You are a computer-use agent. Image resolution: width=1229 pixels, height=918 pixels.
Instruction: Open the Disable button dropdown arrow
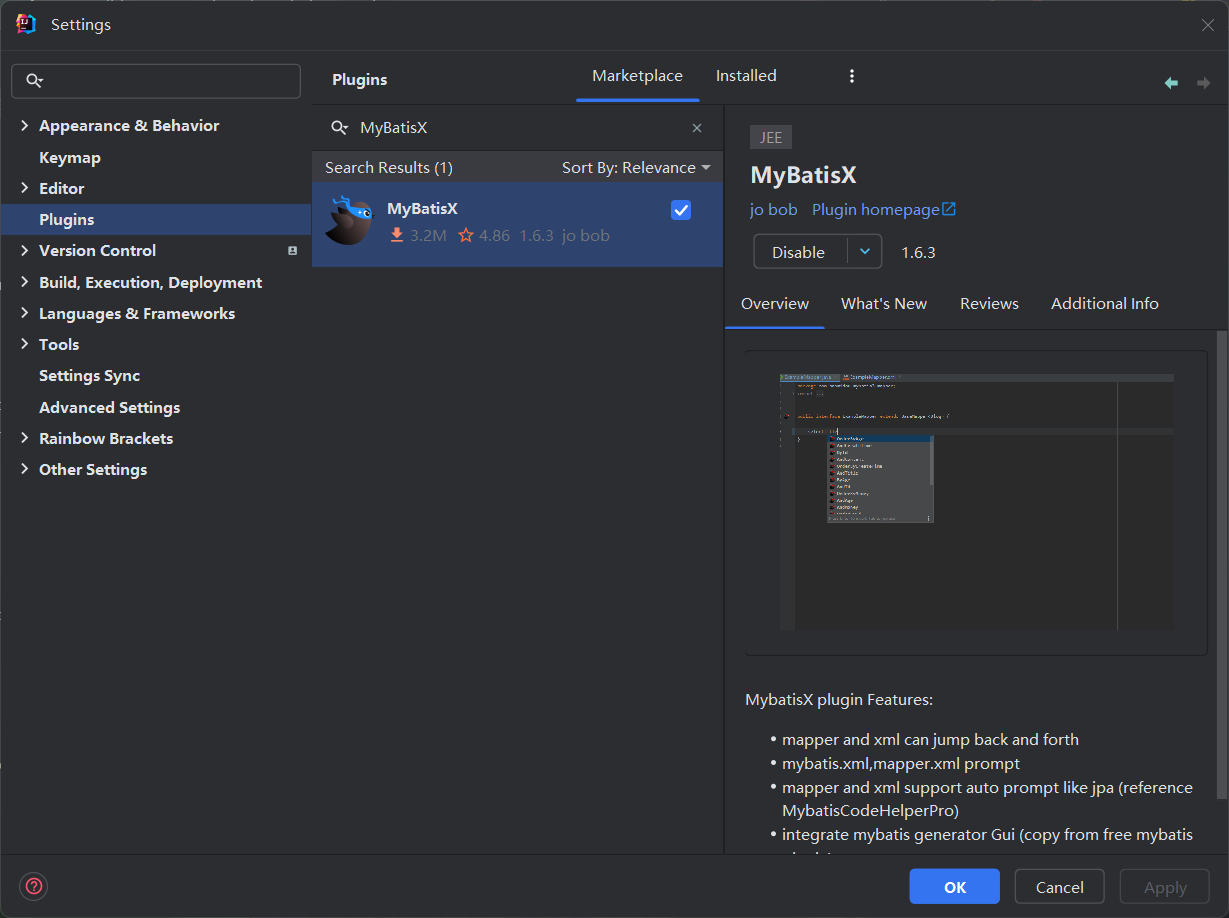865,252
